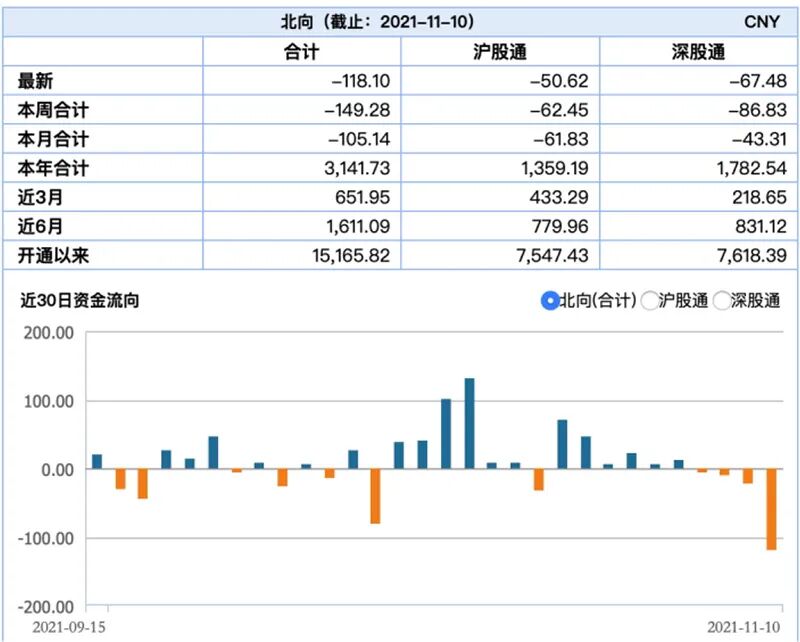This screenshot has height=642, width=800.
Task: Click the -50.62 cell
Action: (559, 81)
